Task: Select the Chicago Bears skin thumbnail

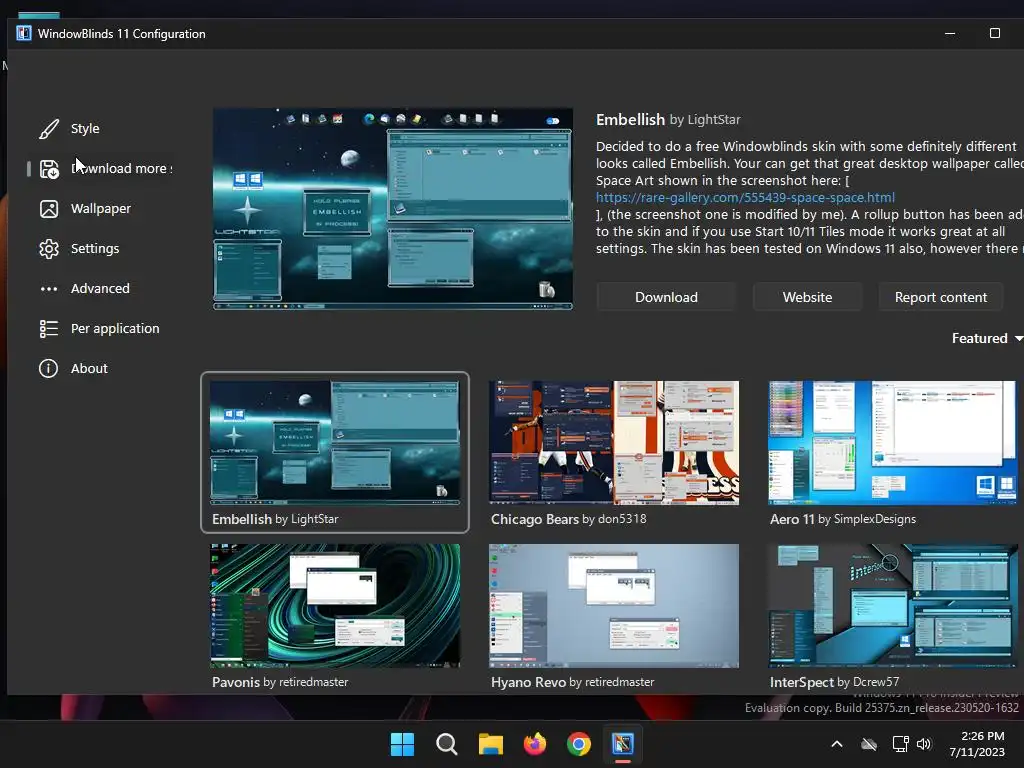Action: (614, 443)
